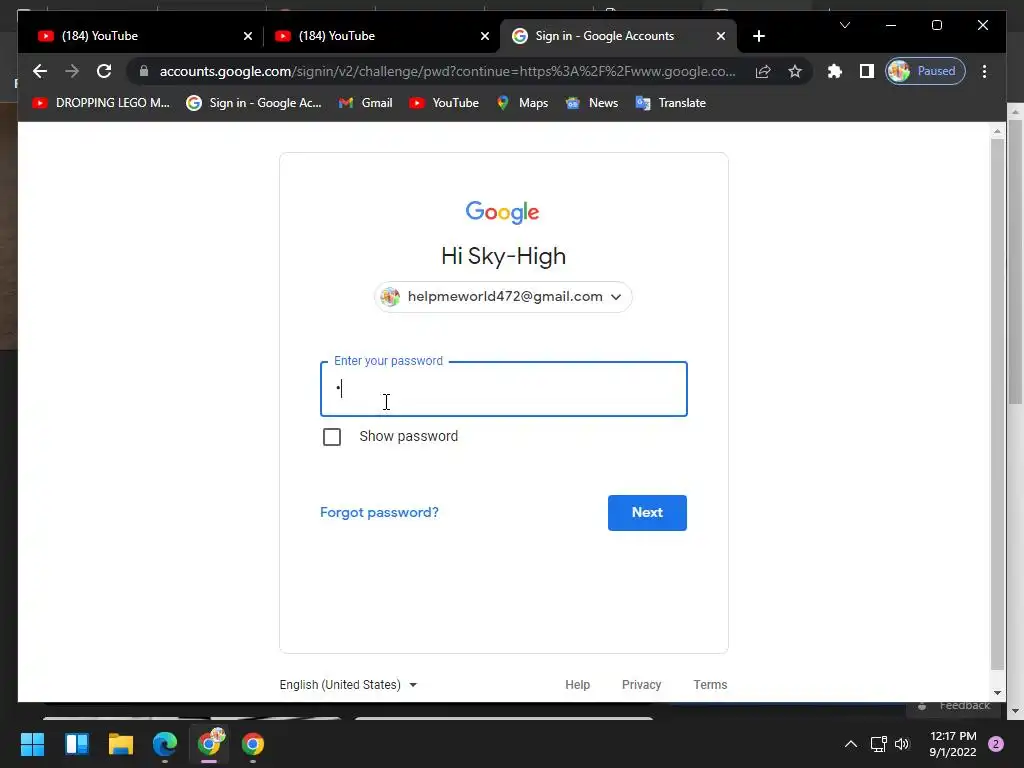Open the Chrome three-dot menu
This screenshot has height=768, width=1024.
click(984, 71)
